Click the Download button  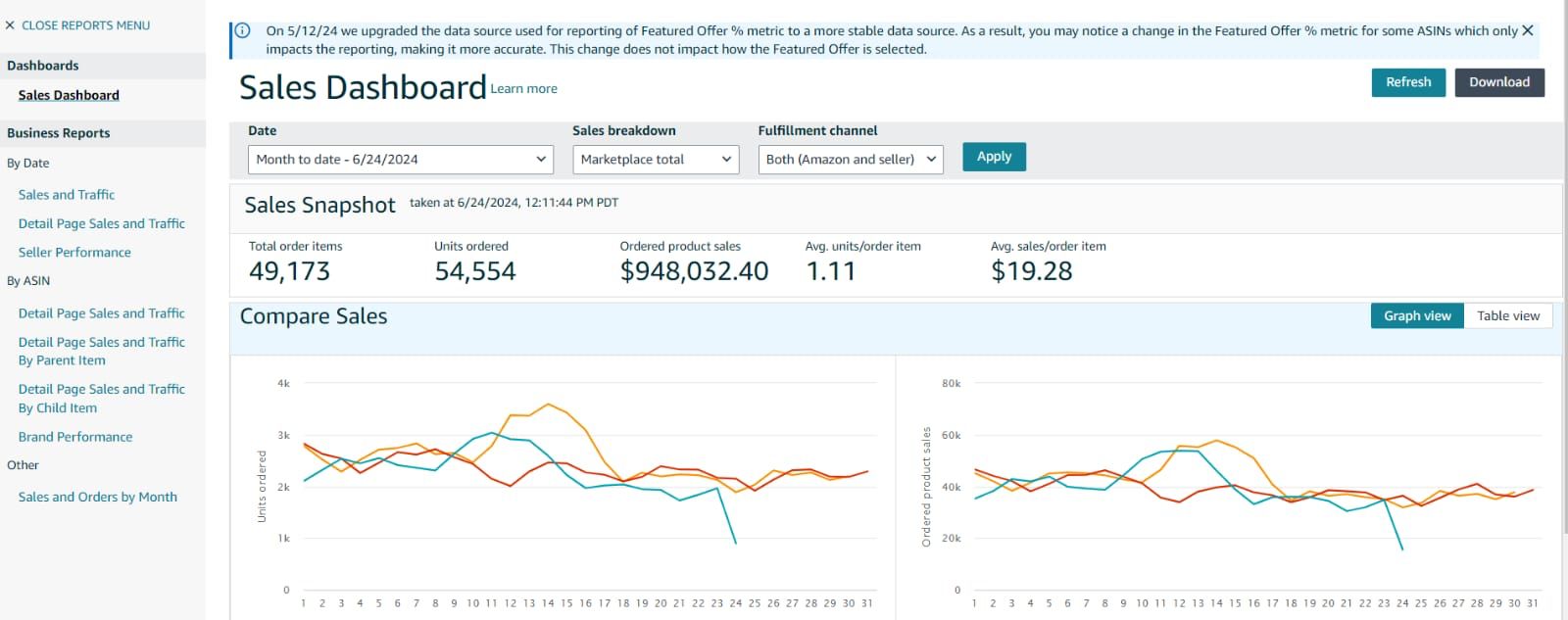pyautogui.click(x=1499, y=82)
